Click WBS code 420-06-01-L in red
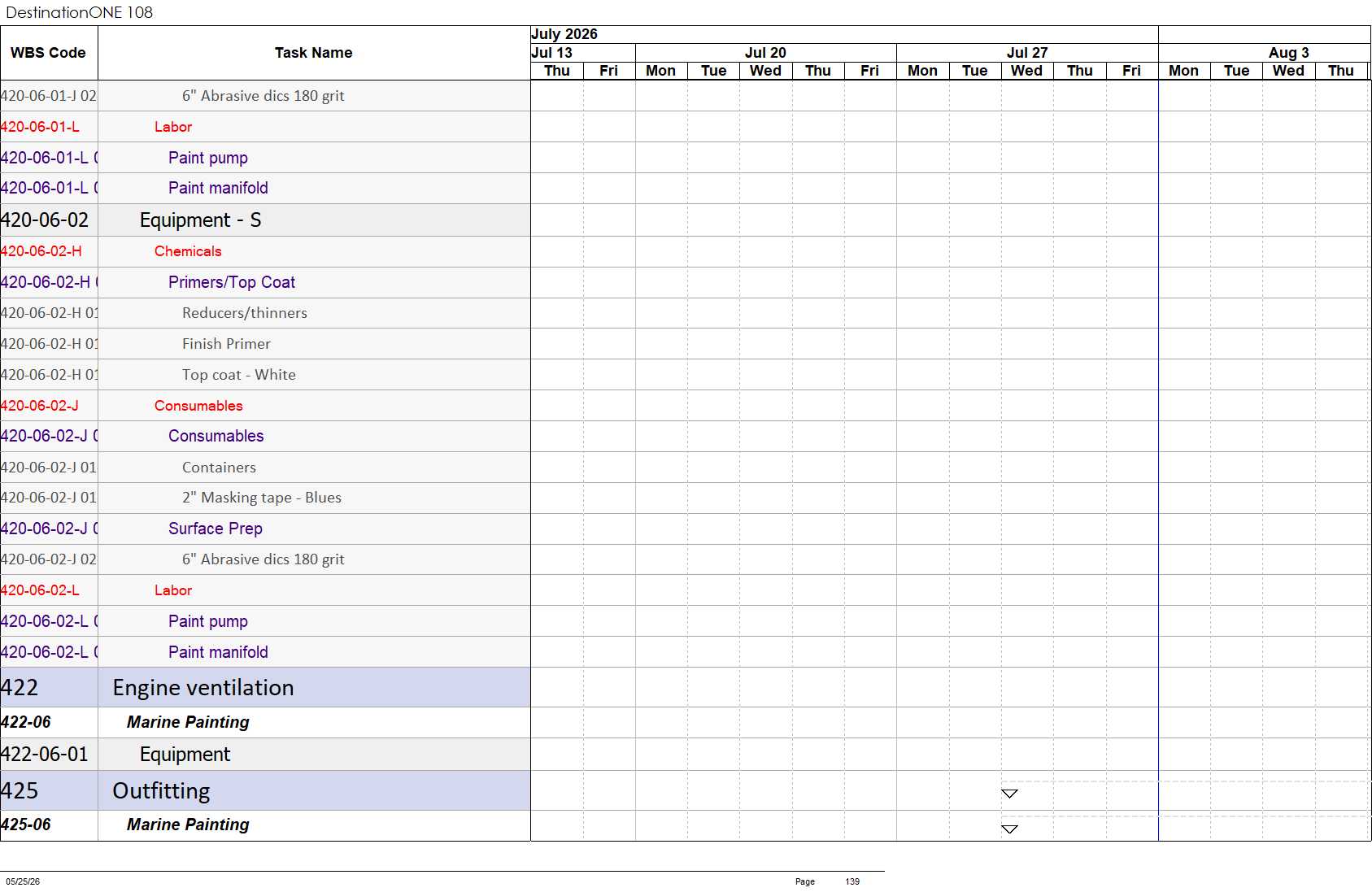The image size is (1372, 892). tap(40, 127)
